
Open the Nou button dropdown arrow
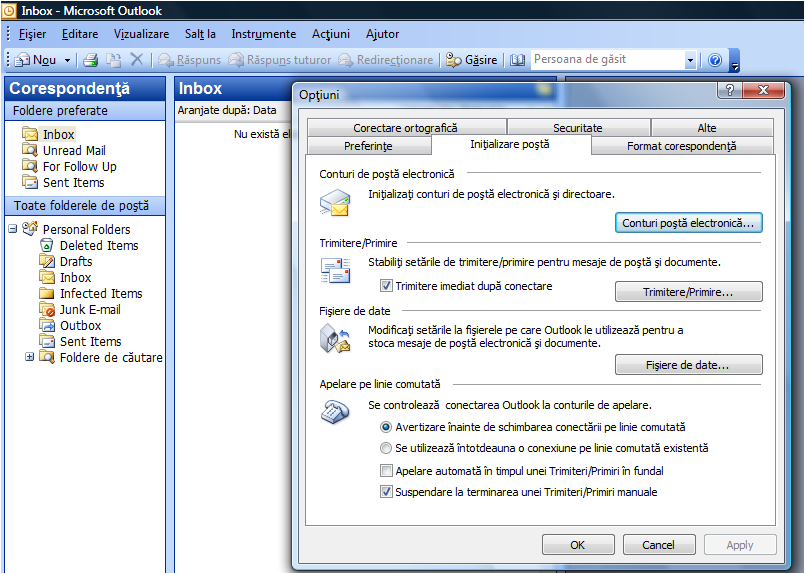tap(67, 61)
